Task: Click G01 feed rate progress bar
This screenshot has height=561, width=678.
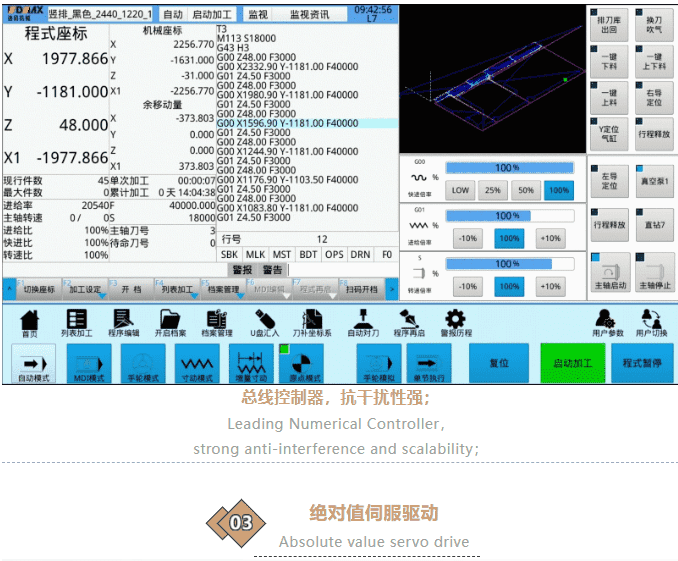Action: [x=510, y=216]
